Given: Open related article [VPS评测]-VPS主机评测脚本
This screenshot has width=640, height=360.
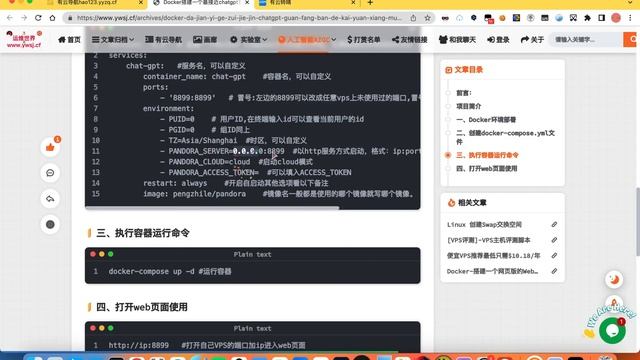Looking at the screenshot, I should point(489,240).
